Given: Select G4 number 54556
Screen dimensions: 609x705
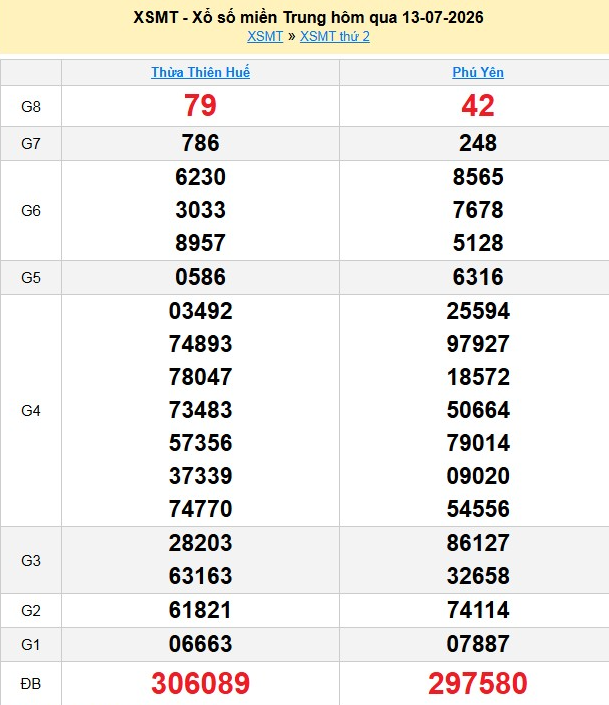Looking at the screenshot, I should tap(478, 509).
